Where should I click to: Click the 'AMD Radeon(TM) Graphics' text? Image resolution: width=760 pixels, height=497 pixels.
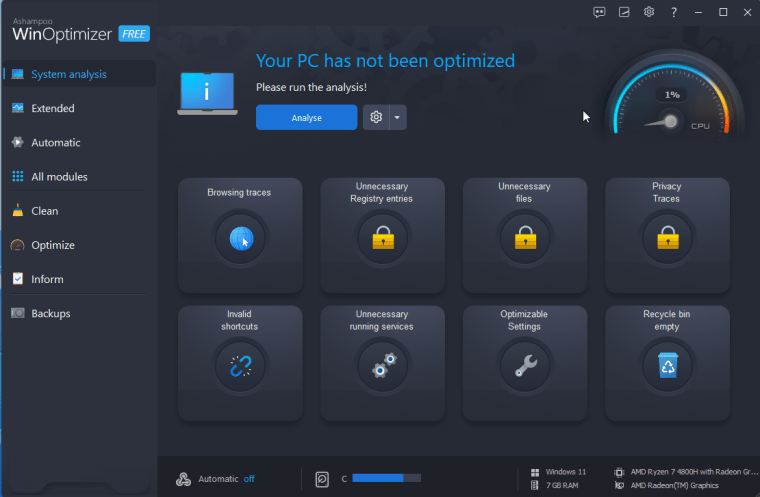[674, 485]
